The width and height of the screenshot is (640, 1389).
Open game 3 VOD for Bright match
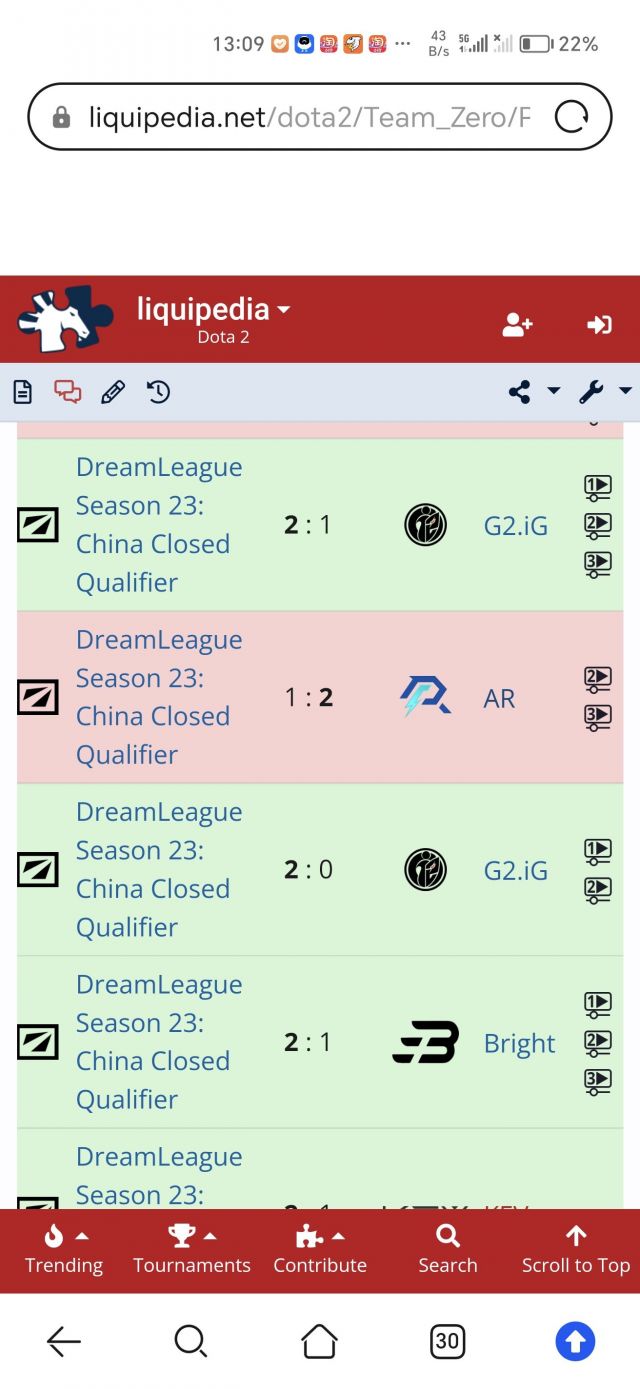coord(597,1081)
